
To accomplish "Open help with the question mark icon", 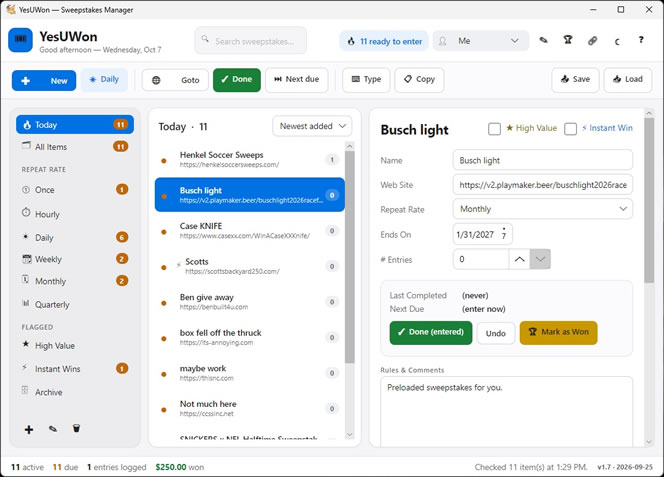I will (x=641, y=40).
